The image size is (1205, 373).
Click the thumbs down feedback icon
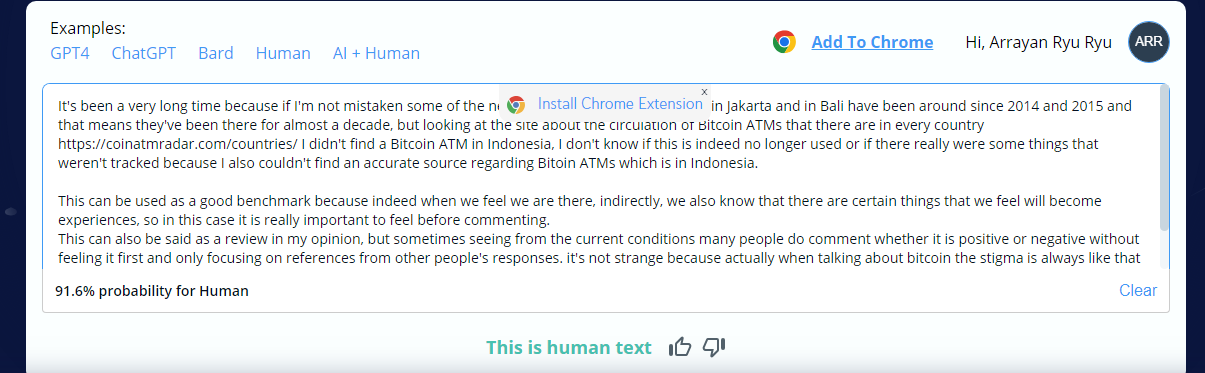pos(714,347)
